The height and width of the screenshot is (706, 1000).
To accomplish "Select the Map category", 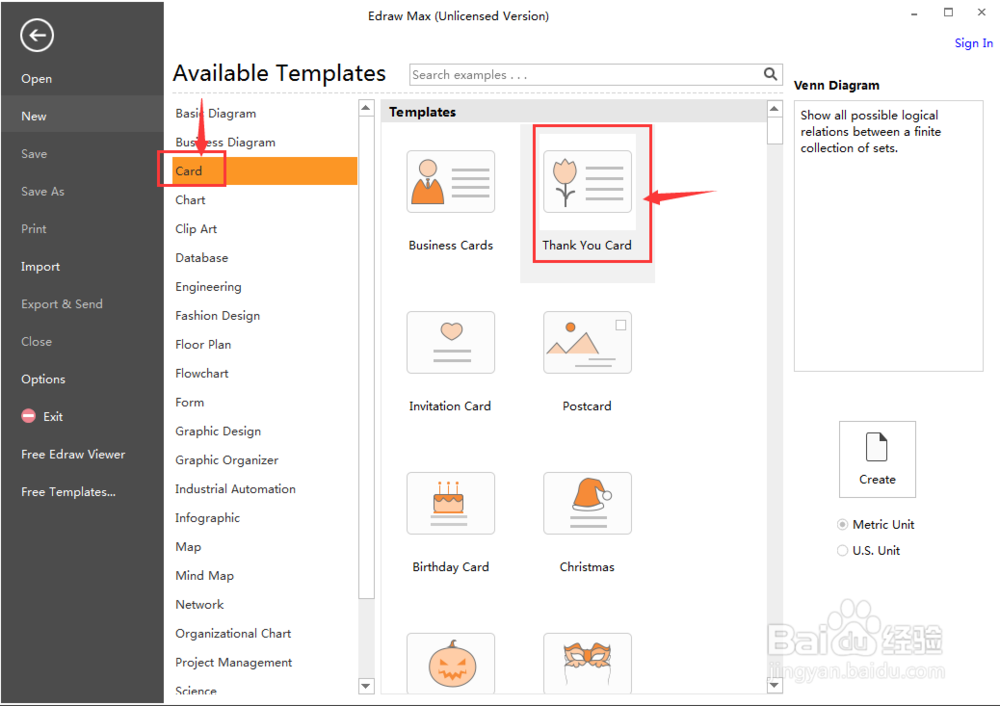I will (188, 547).
